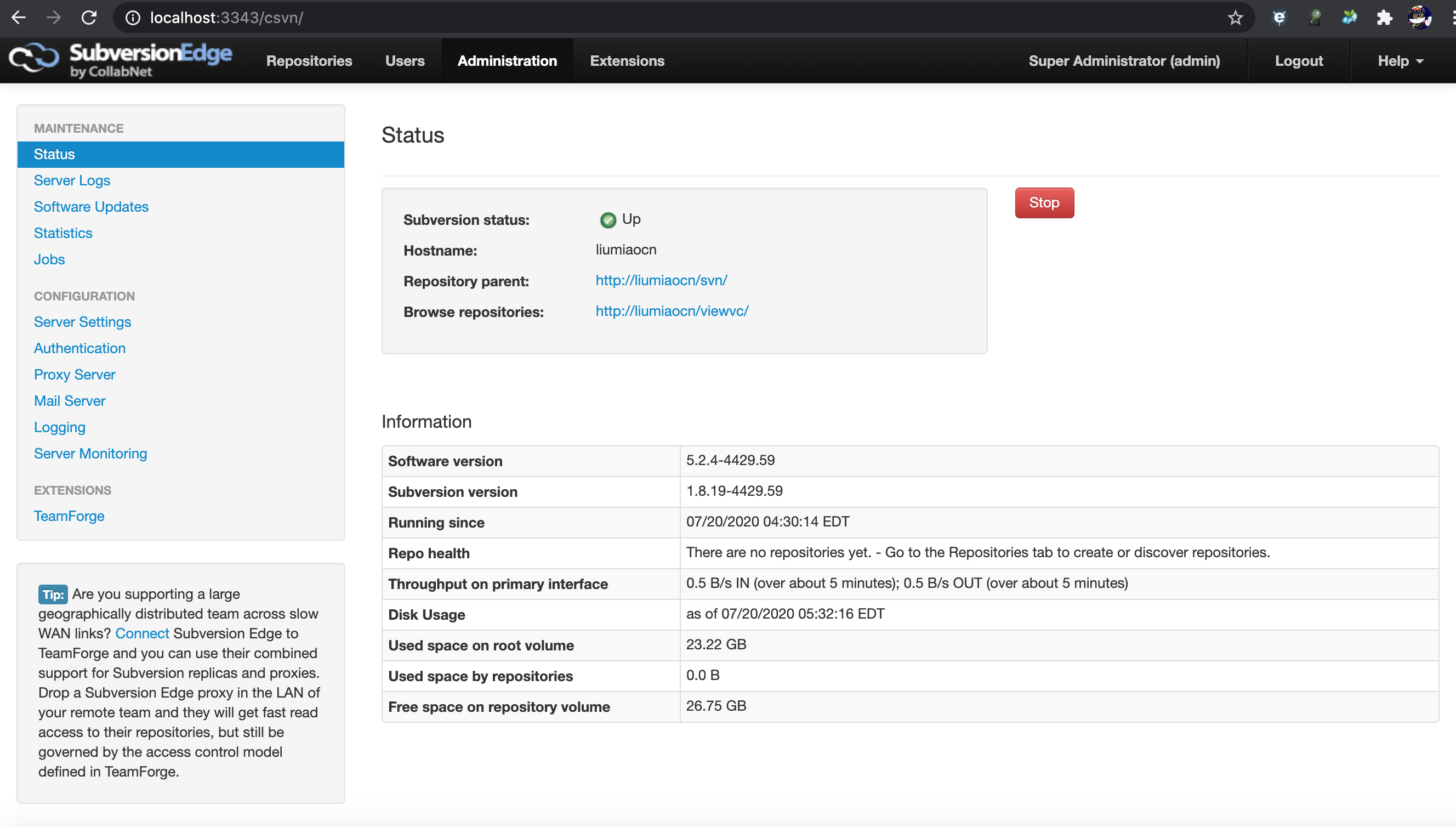Open the Users tab
Image resolution: width=1456 pixels, height=827 pixels.
pyautogui.click(x=405, y=60)
